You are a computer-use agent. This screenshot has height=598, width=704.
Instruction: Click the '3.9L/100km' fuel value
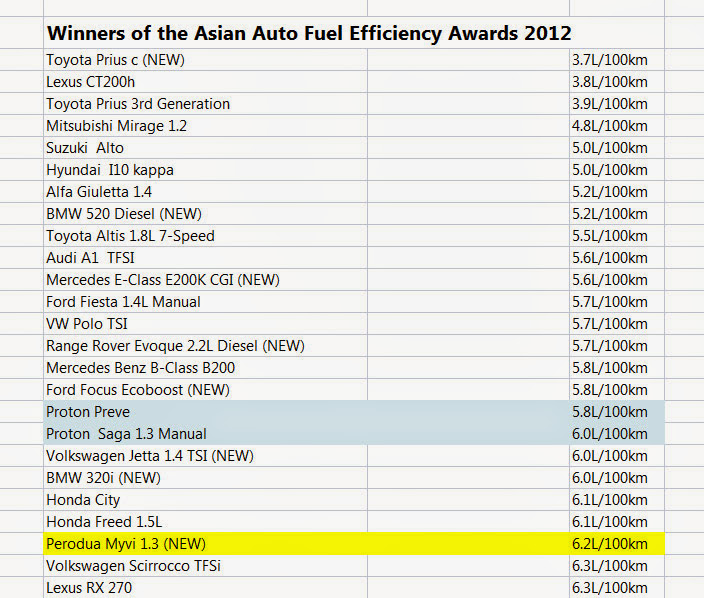click(x=617, y=104)
